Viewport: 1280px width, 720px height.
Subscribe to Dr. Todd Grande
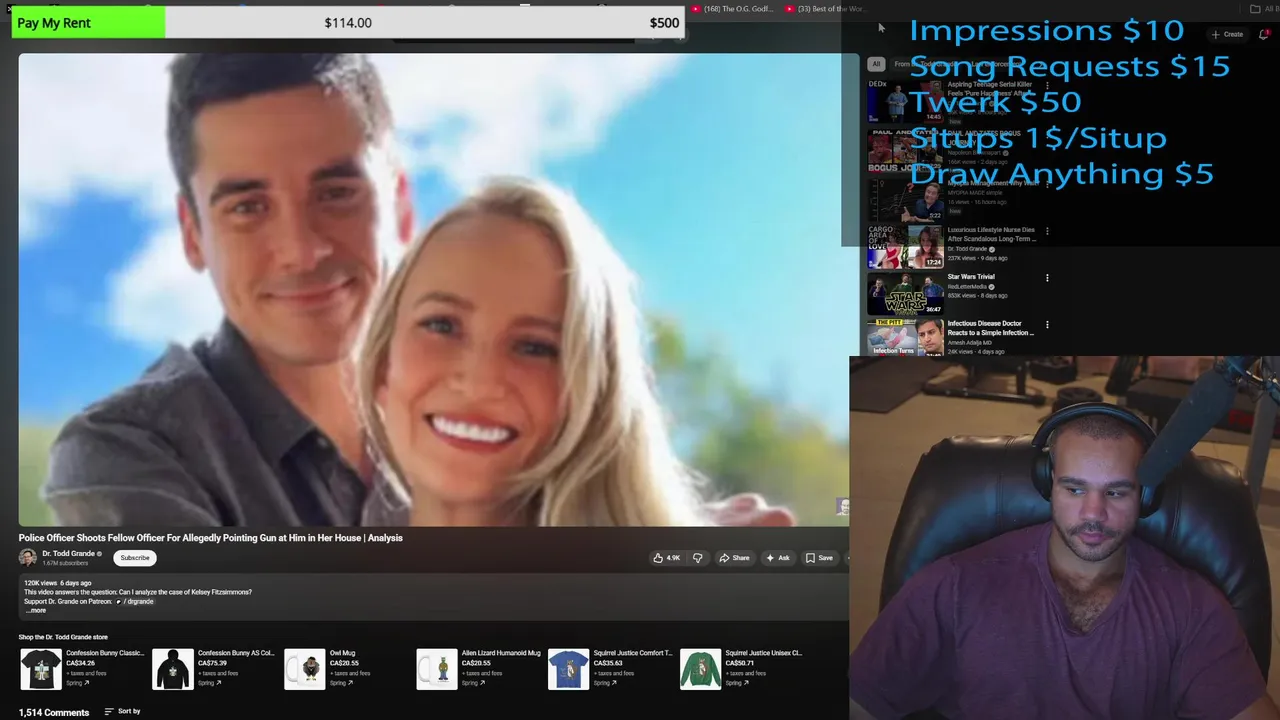click(135, 558)
